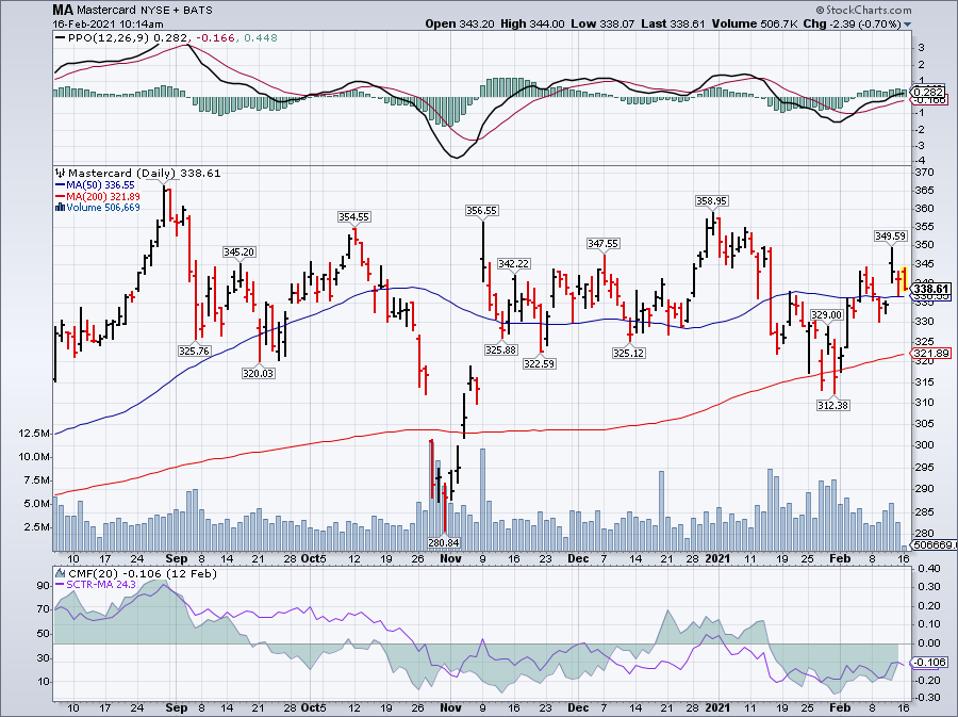Screen dimensions: 958x717
Task: Click the Chg -2.39 (-0.70%) value
Action: click(852, 24)
